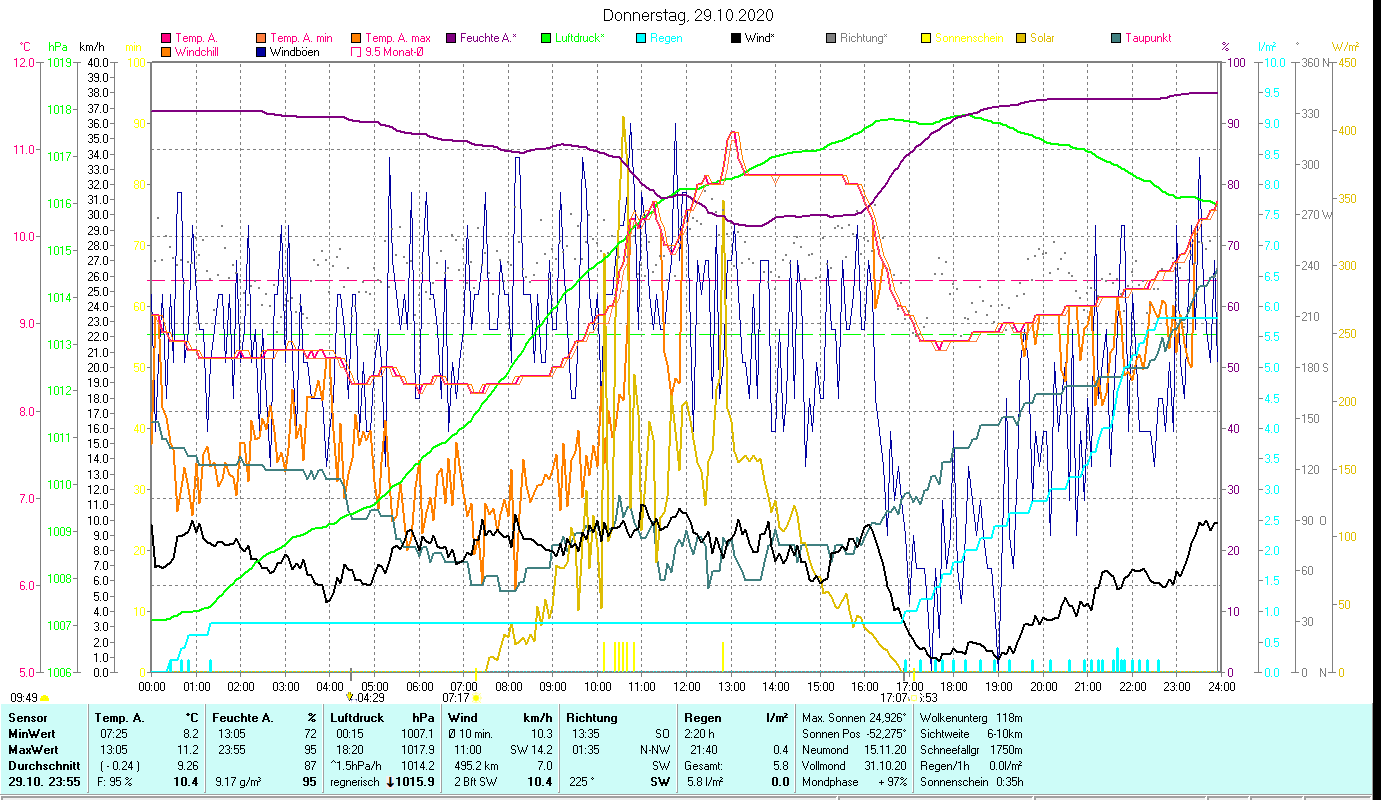Click the sunrise sun icon beside 07:17
The image size is (1381, 800).
pyautogui.click(x=476, y=698)
